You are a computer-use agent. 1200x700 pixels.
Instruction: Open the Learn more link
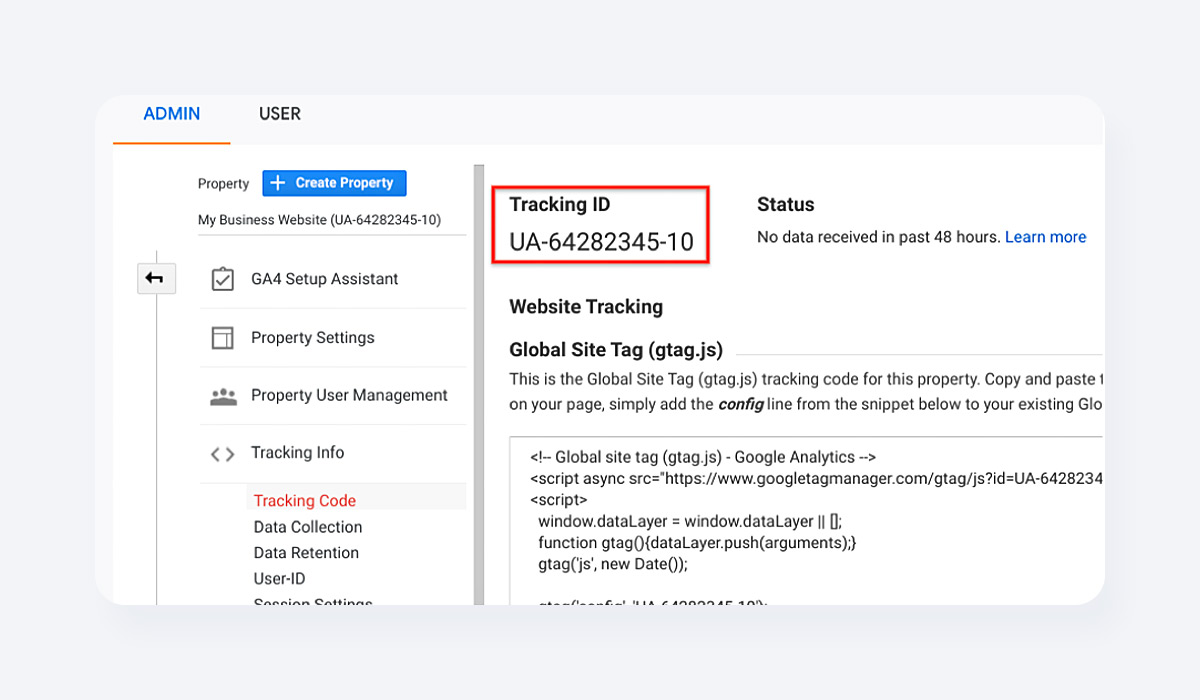1045,237
